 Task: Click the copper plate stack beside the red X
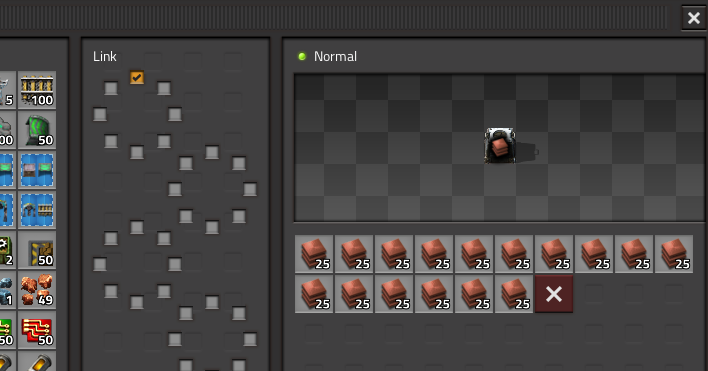tap(514, 294)
